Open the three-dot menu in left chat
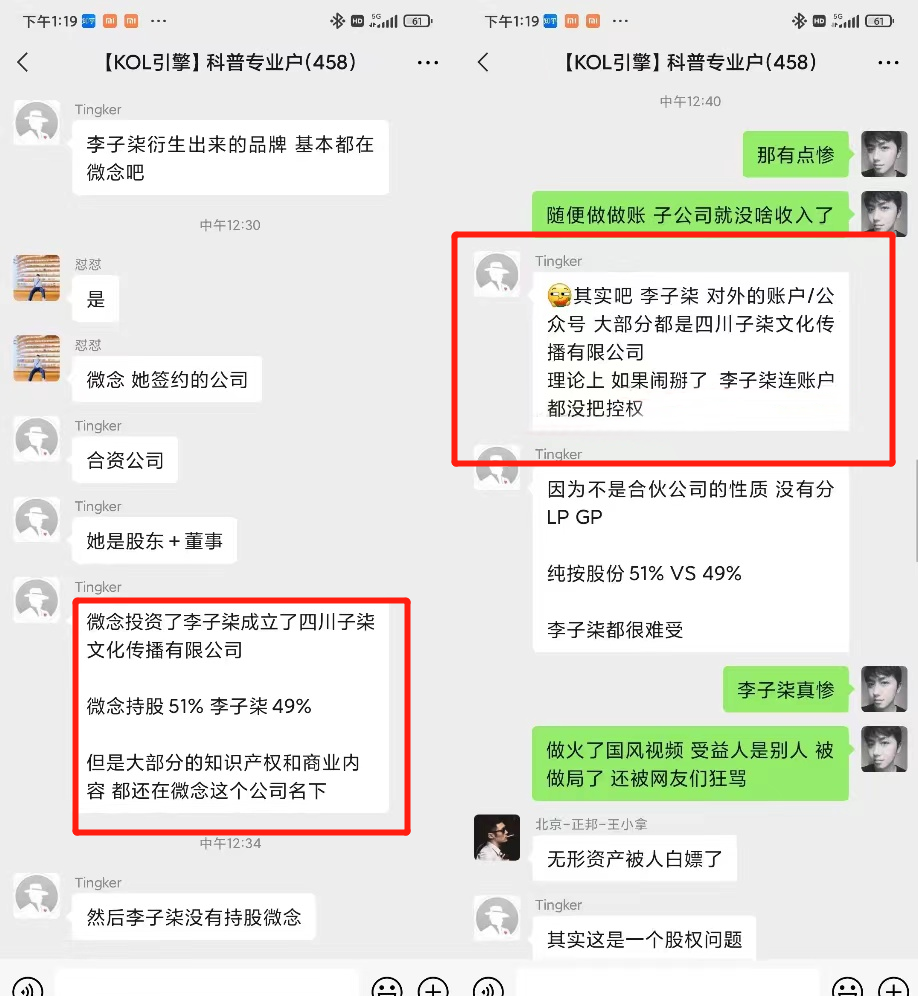Image resolution: width=920 pixels, height=996 pixels. click(428, 62)
